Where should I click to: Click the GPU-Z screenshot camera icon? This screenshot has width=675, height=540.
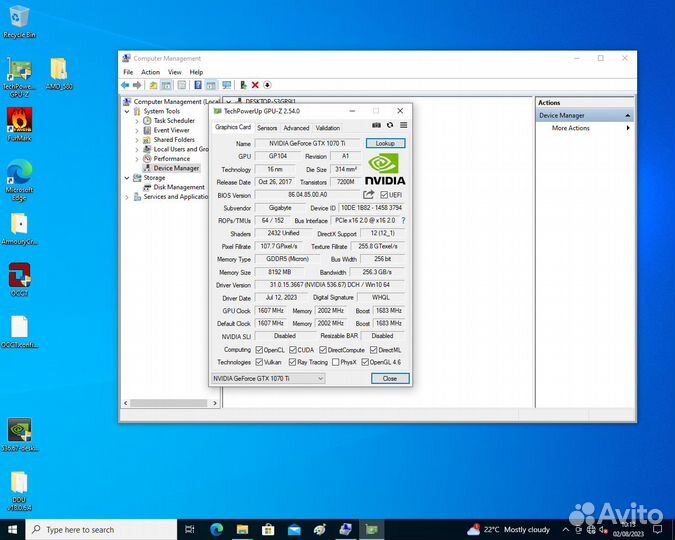point(376,126)
